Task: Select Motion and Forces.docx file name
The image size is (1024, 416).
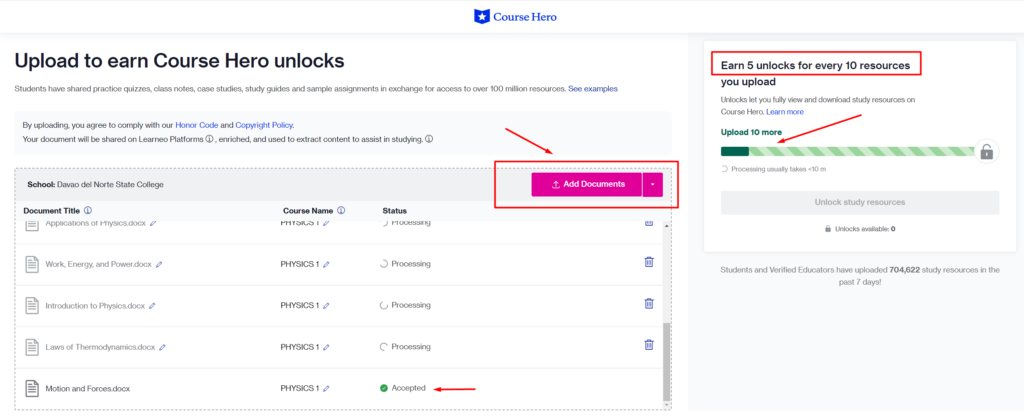Action: tap(88, 389)
